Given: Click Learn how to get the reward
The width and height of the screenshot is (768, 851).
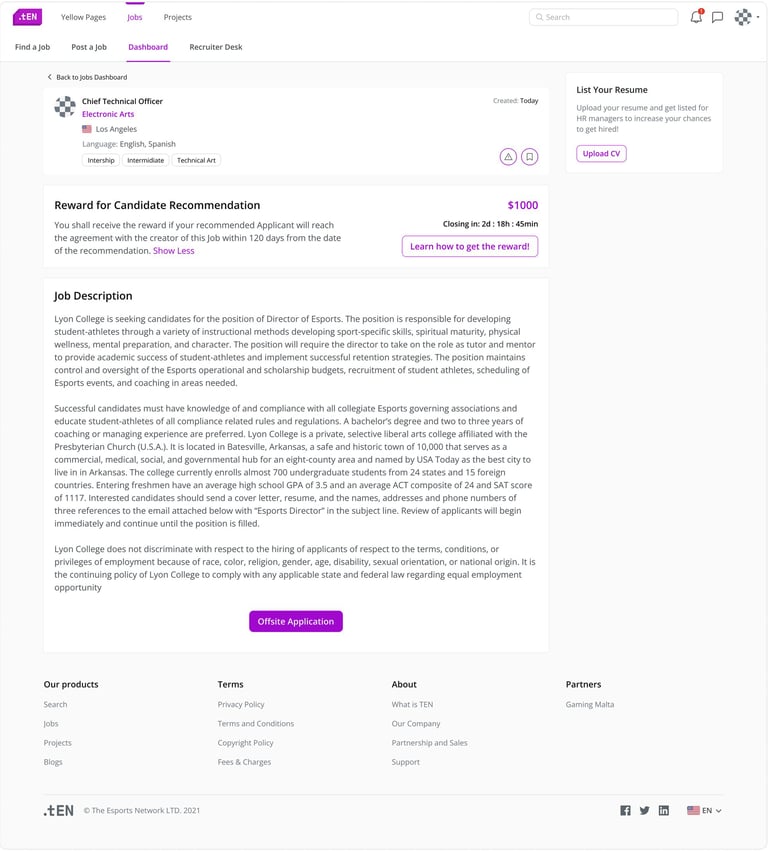Looking at the screenshot, I should point(469,246).
